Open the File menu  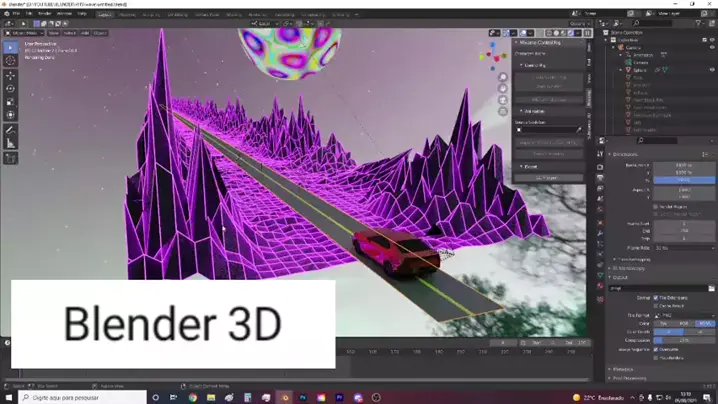click(16, 14)
